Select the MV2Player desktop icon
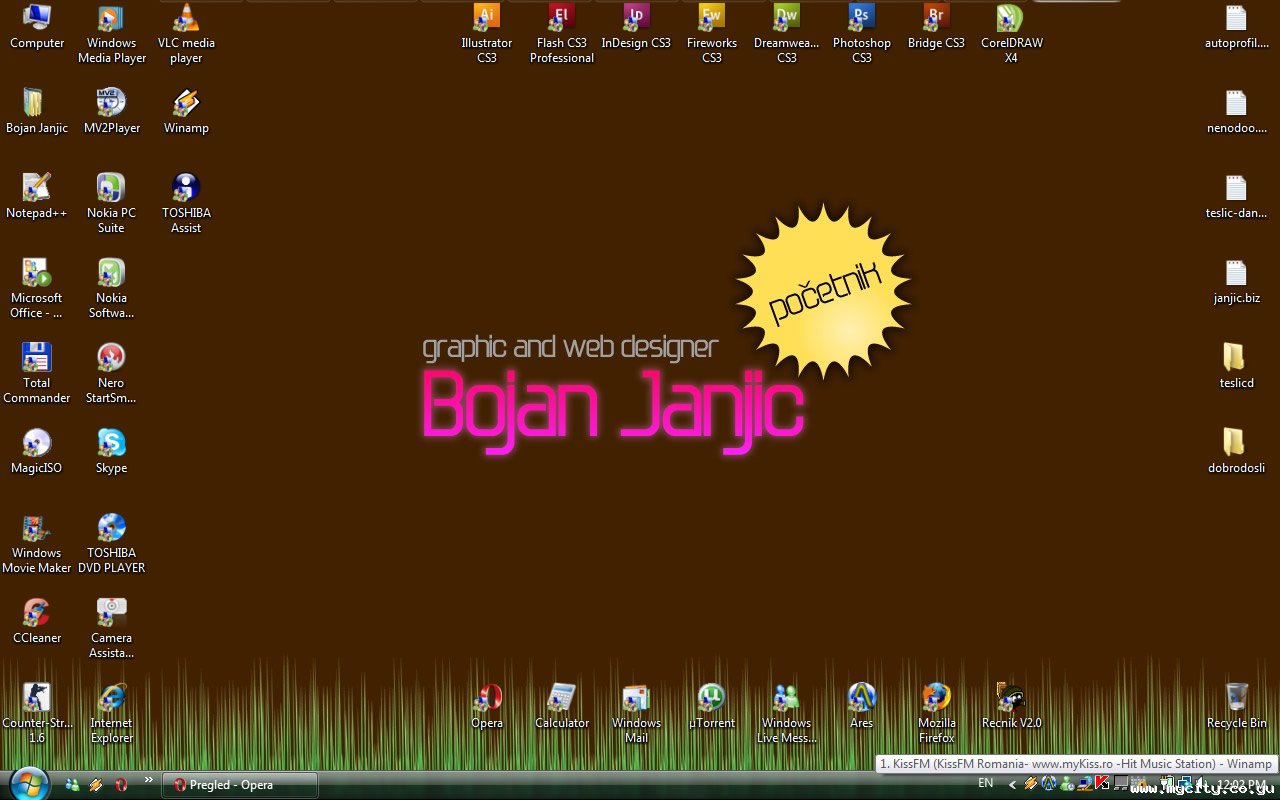The image size is (1280, 800). (111, 111)
